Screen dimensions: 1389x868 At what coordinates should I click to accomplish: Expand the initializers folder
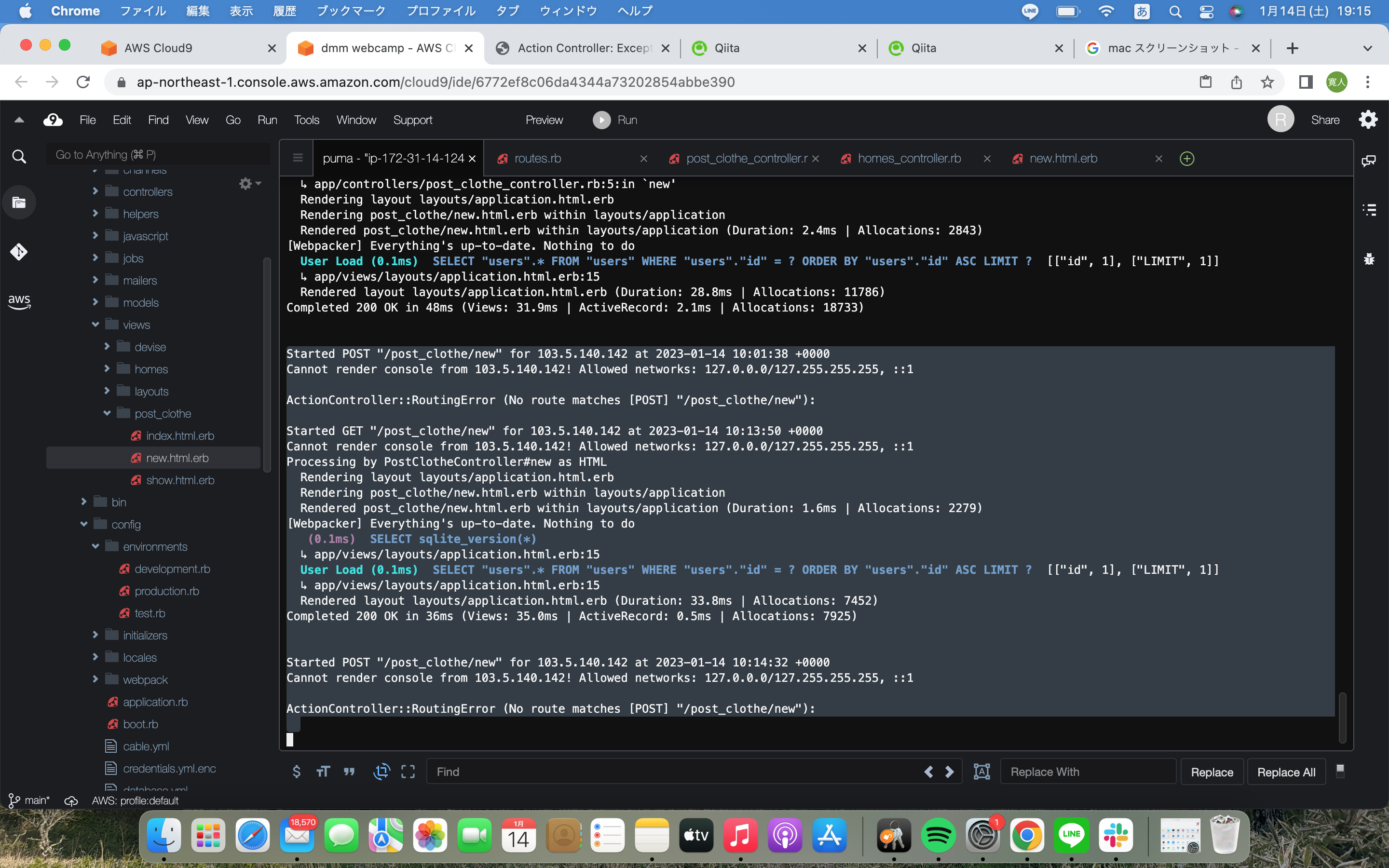coord(95,635)
